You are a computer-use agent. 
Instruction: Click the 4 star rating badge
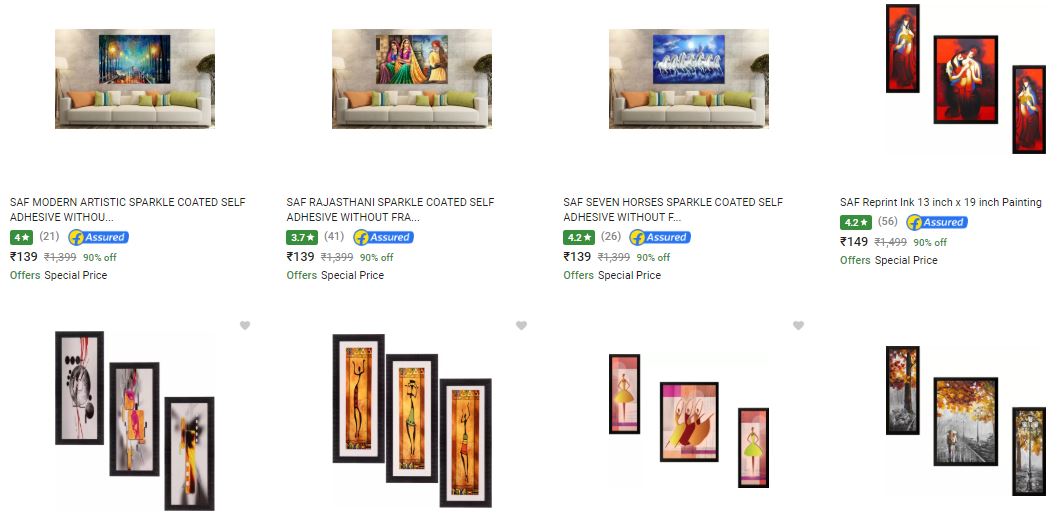coord(21,238)
